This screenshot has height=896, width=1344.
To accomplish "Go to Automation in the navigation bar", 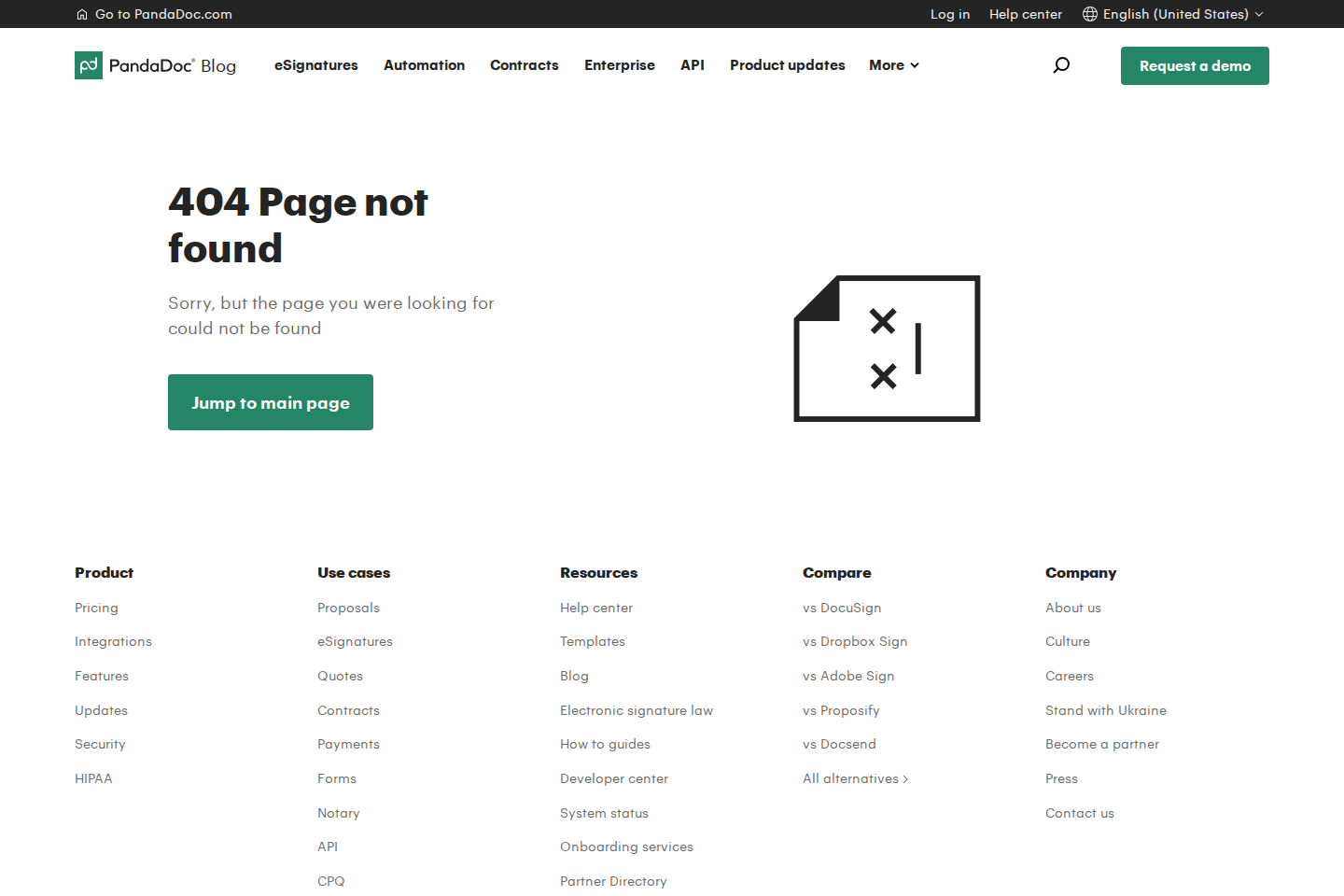I will point(424,65).
